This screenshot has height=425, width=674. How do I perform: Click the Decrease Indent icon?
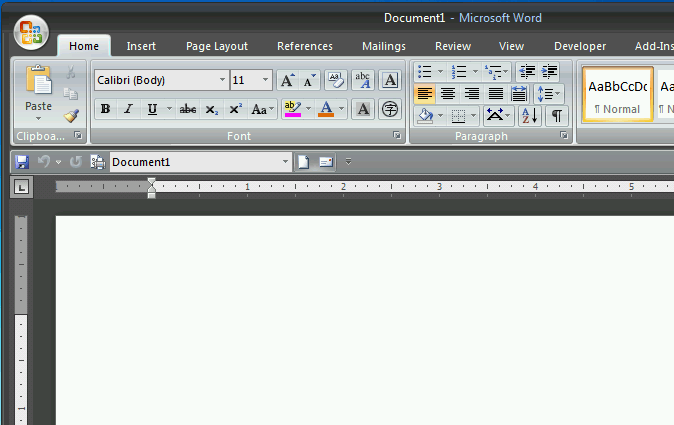point(527,71)
